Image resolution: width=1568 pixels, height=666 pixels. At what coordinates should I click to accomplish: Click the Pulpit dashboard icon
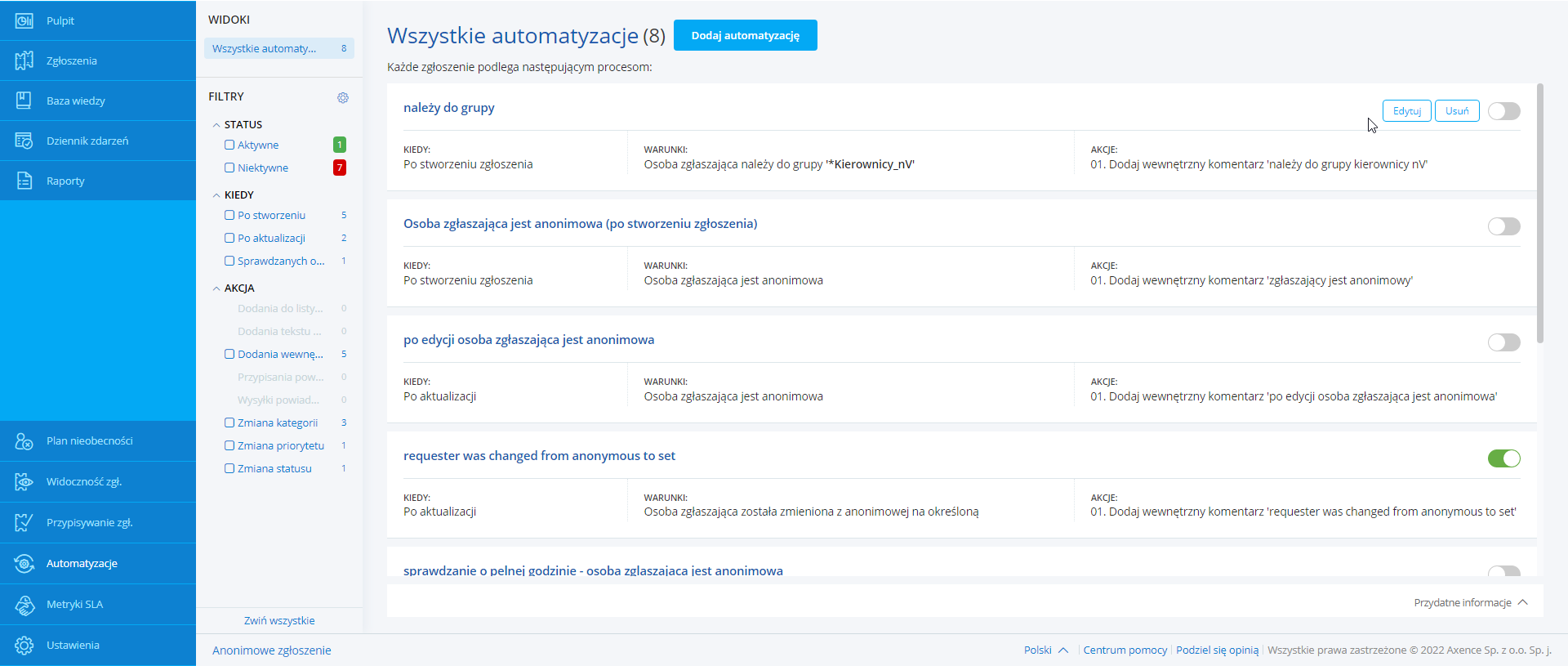(x=24, y=20)
